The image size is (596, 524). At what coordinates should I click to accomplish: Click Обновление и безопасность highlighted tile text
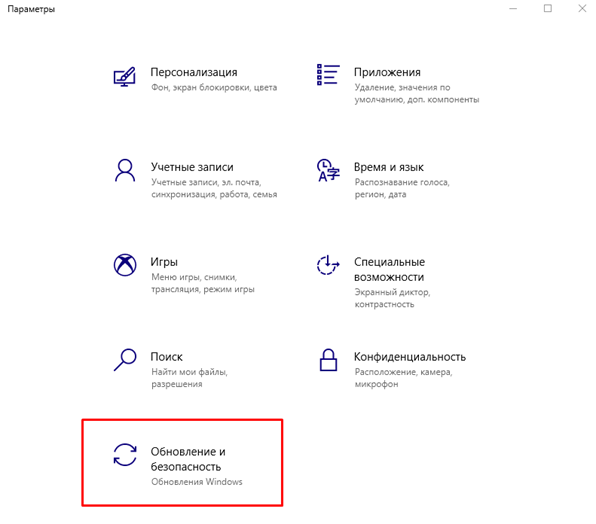click(188, 459)
